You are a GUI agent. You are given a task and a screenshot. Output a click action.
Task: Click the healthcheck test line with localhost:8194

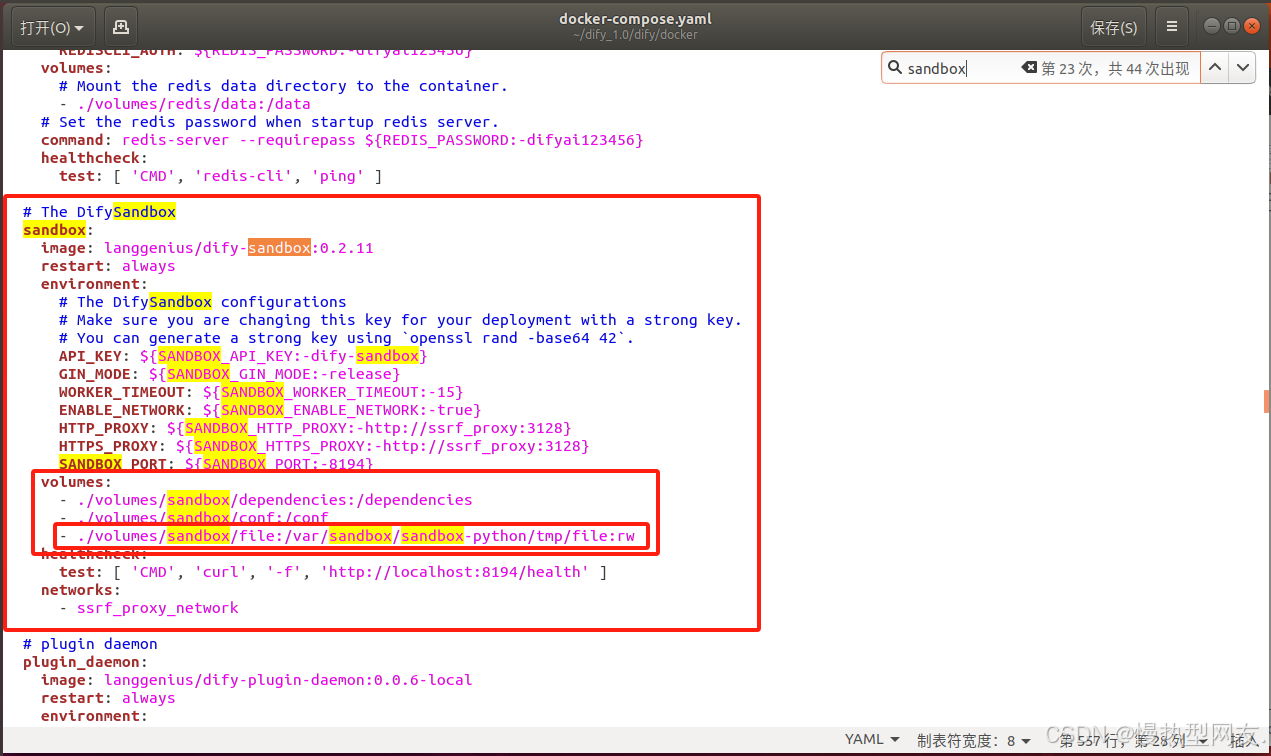[x=333, y=572]
